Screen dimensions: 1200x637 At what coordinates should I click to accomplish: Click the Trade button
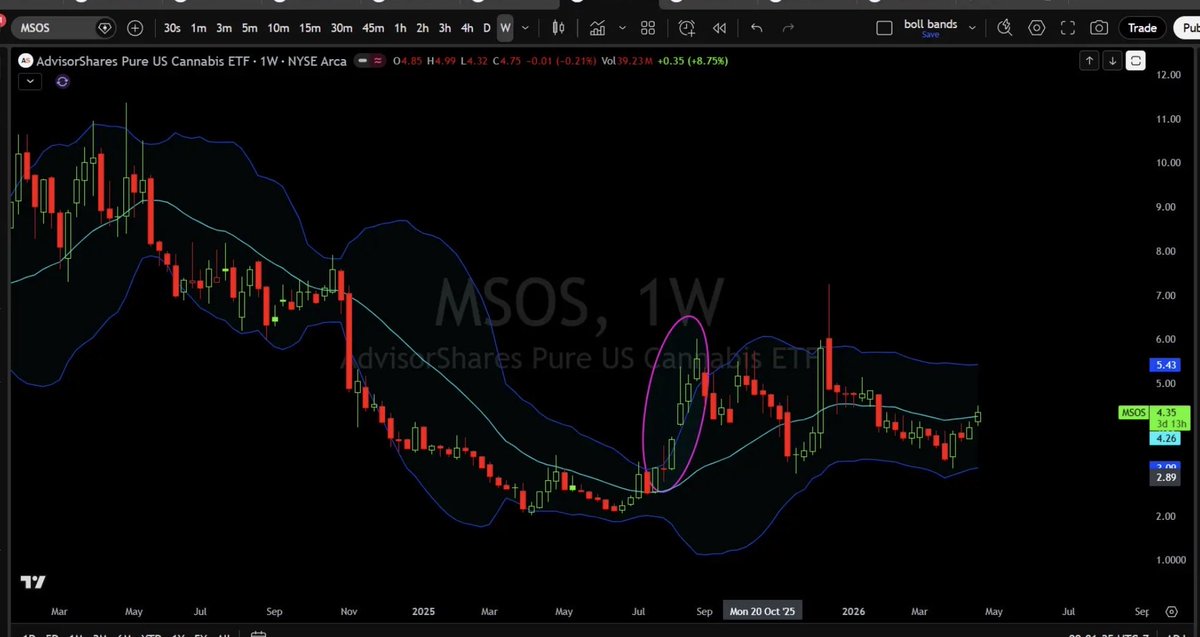point(1142,27)
